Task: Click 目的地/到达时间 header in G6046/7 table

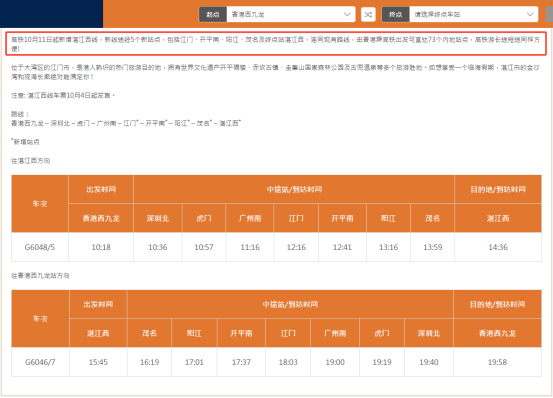Action: [x=497, y=304]
